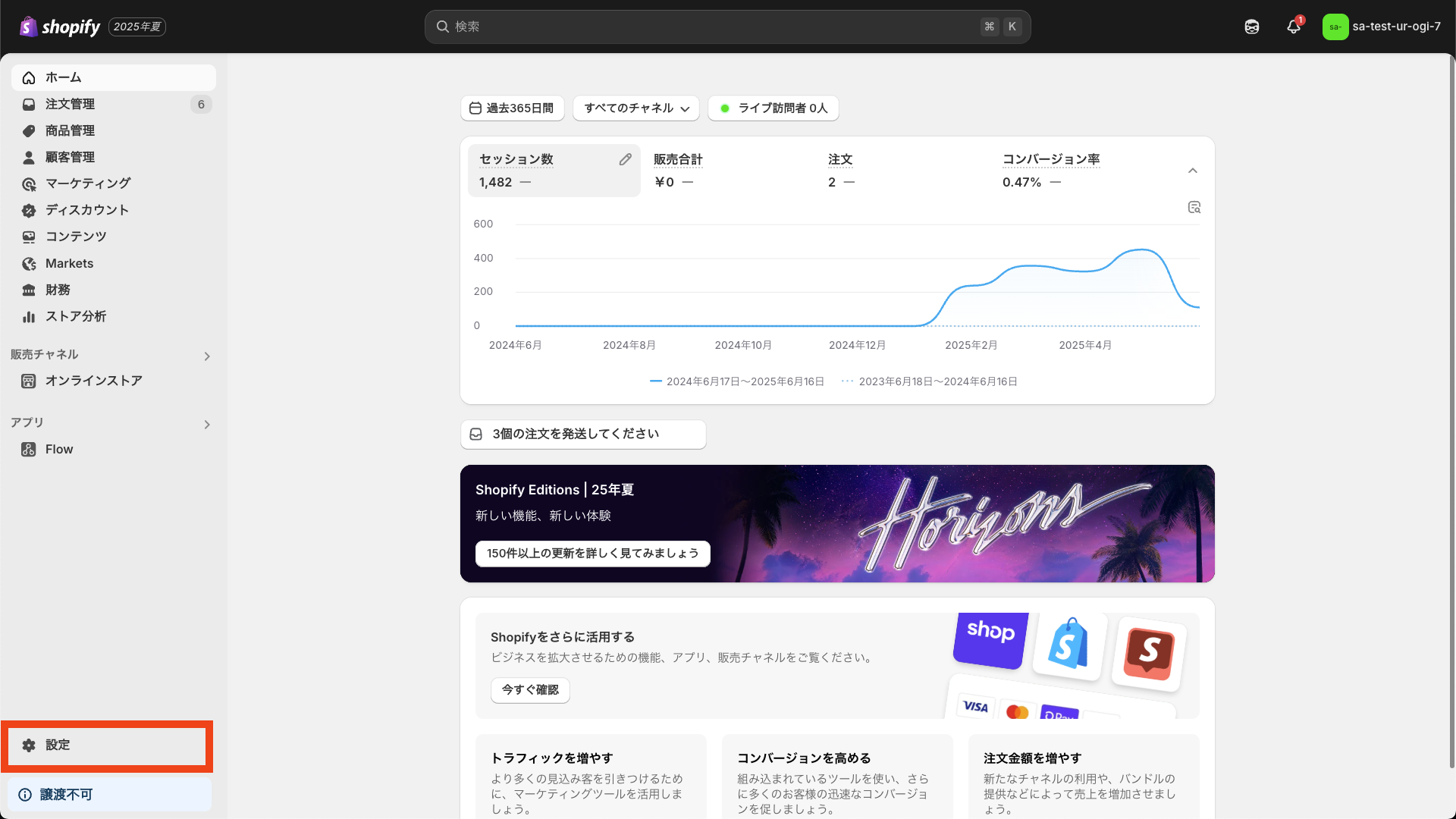
Task: Open notifications via the bell icon
Action: tap(1293, 27)
